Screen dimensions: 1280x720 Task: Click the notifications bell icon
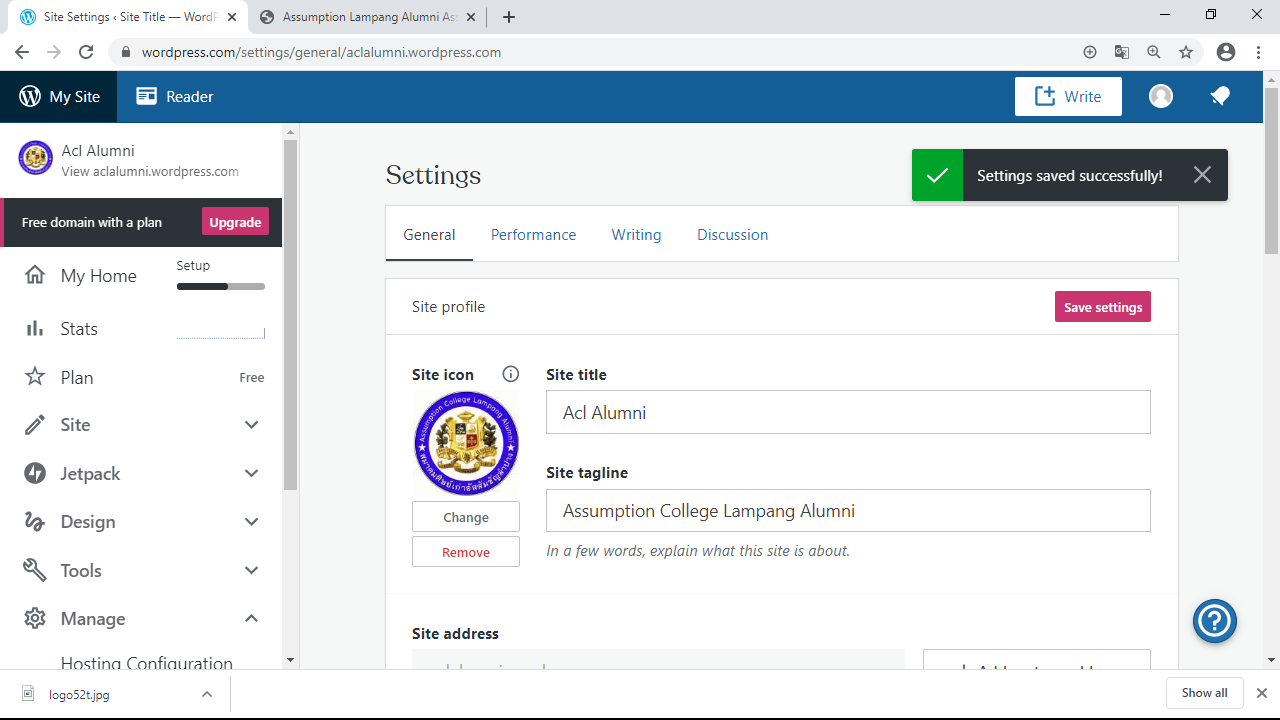(1219, 96)
